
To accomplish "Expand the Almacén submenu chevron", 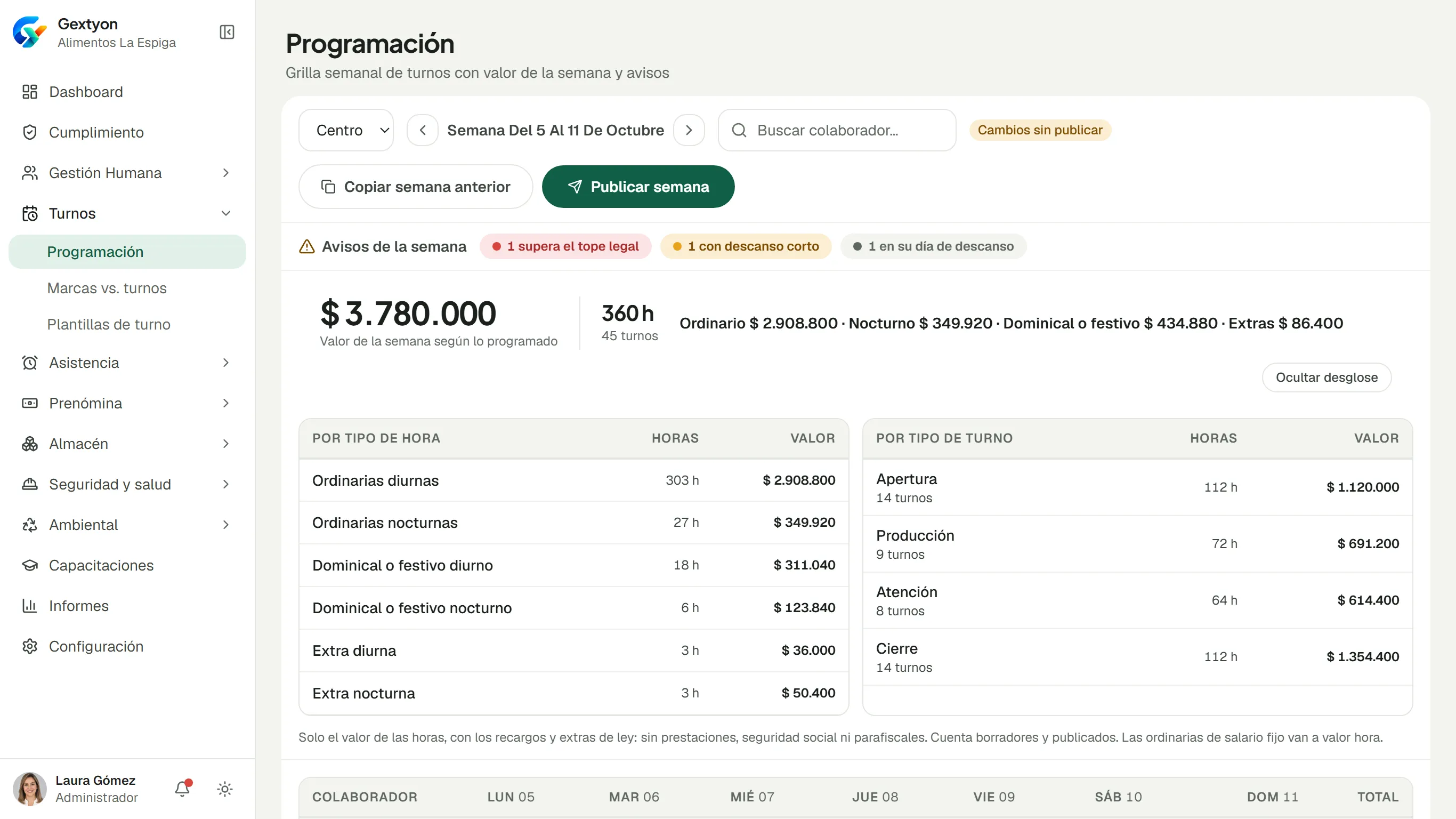I will pyautogui.click(x=225, y=444).
